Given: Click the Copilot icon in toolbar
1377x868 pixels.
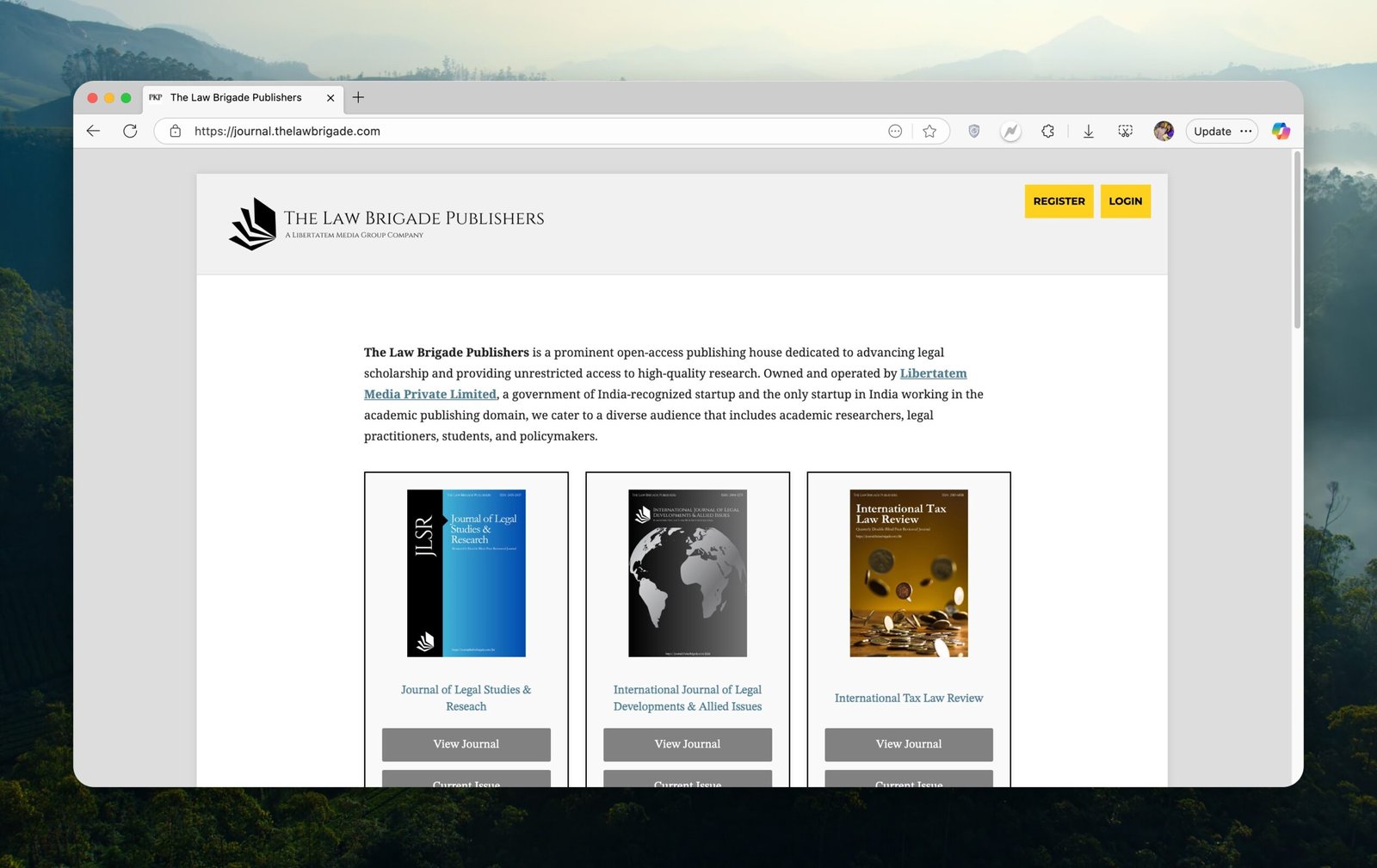Looking at the screenshot, I should click(x=1281, y=131).
